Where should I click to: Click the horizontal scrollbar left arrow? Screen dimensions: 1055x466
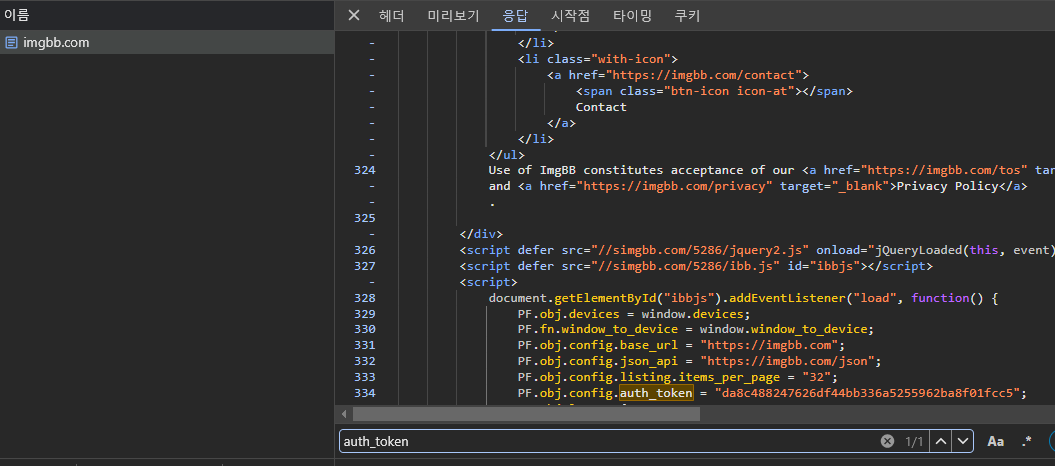(344, 414)
